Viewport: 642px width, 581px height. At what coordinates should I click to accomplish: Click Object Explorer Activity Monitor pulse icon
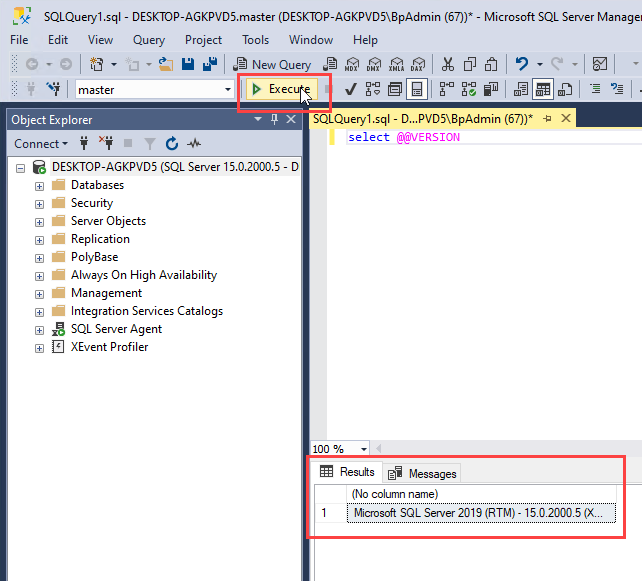[194, 143]
